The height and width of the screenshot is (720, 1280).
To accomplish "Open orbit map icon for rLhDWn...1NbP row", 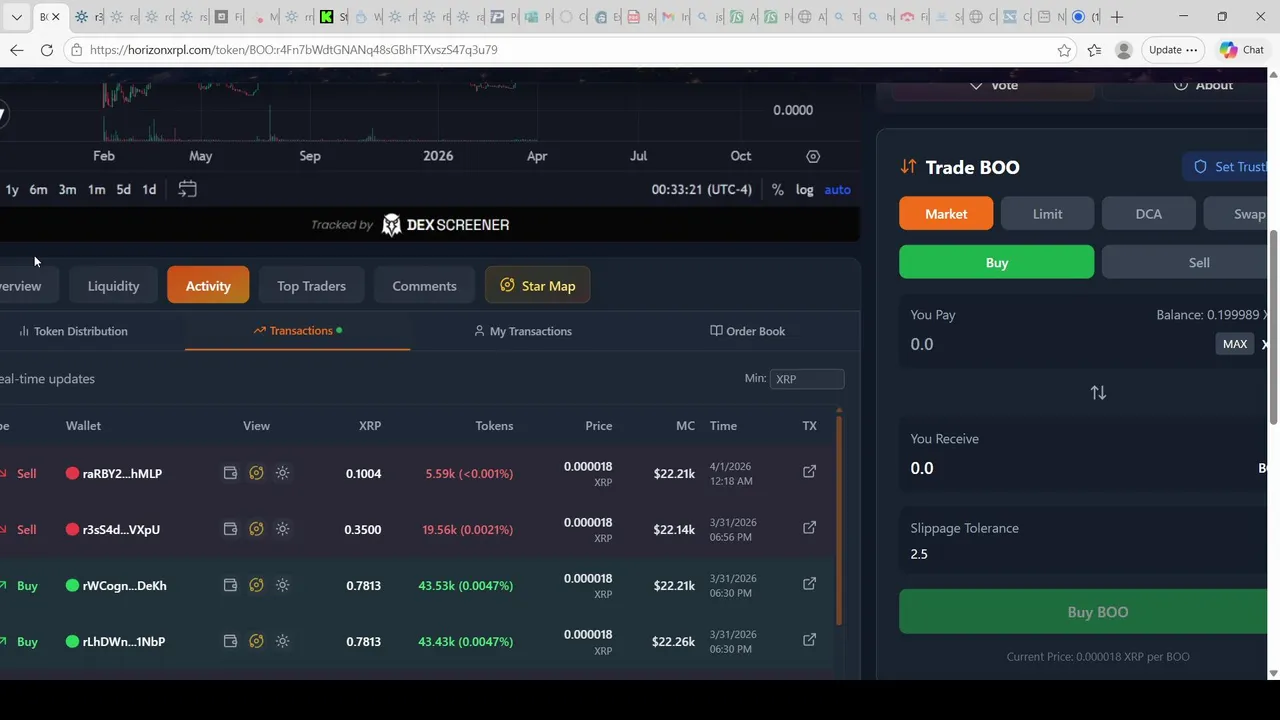I will (x=256, y=641).
